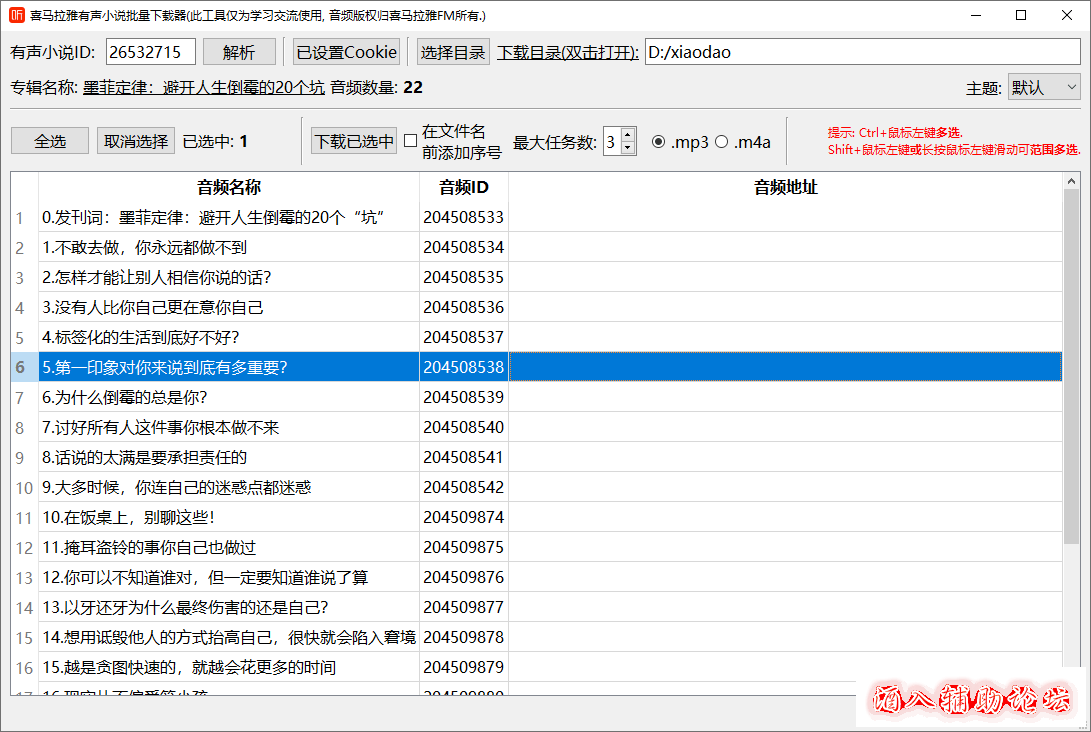
Task: Click the 音频ID column header
Action: (464, 187)
